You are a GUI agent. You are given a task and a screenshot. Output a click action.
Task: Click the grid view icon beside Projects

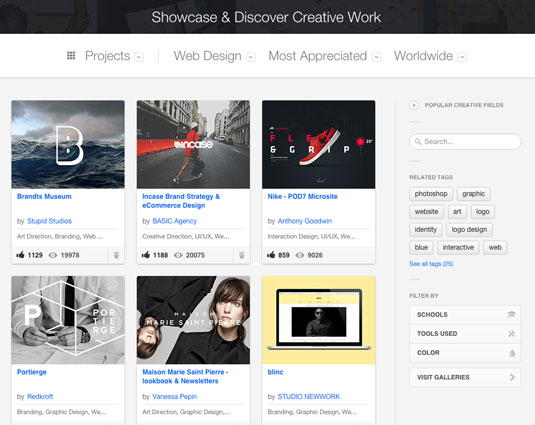click(x=71, y=55)
